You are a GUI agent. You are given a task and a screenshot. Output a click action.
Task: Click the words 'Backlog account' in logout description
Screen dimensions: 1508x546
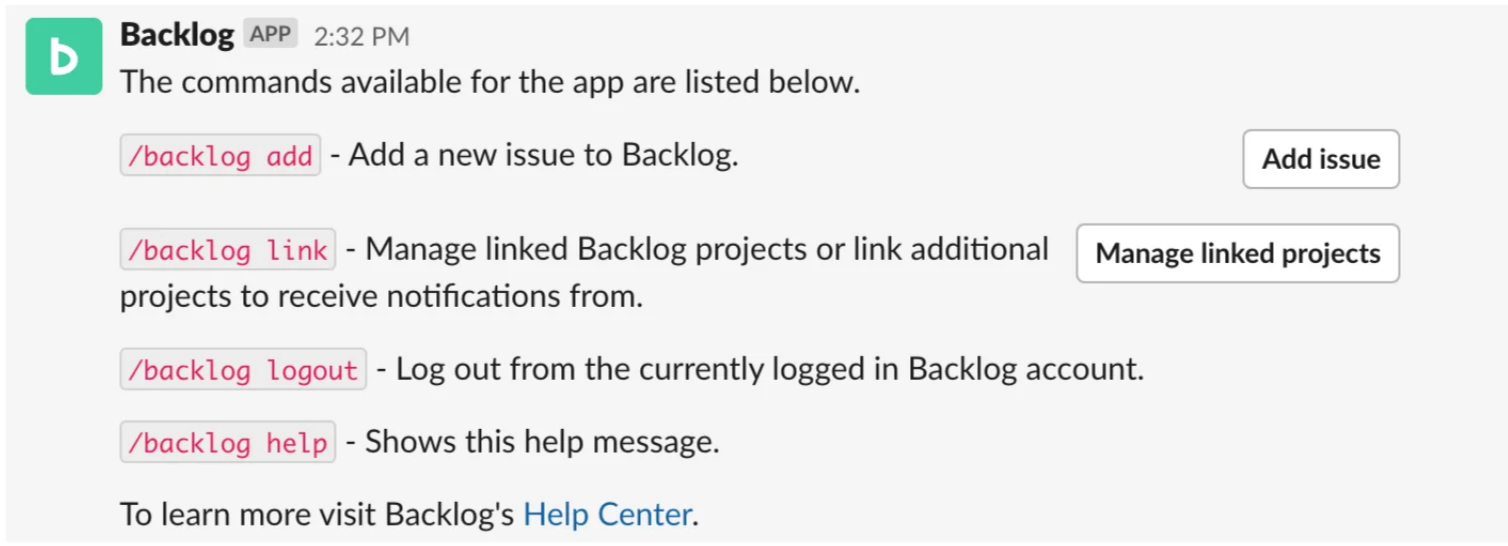point(1024,369)
